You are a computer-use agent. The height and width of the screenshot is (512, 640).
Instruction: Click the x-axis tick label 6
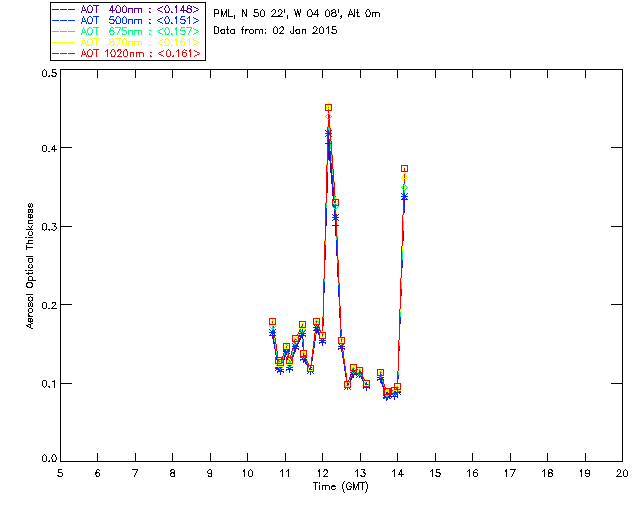coord(98,473)
